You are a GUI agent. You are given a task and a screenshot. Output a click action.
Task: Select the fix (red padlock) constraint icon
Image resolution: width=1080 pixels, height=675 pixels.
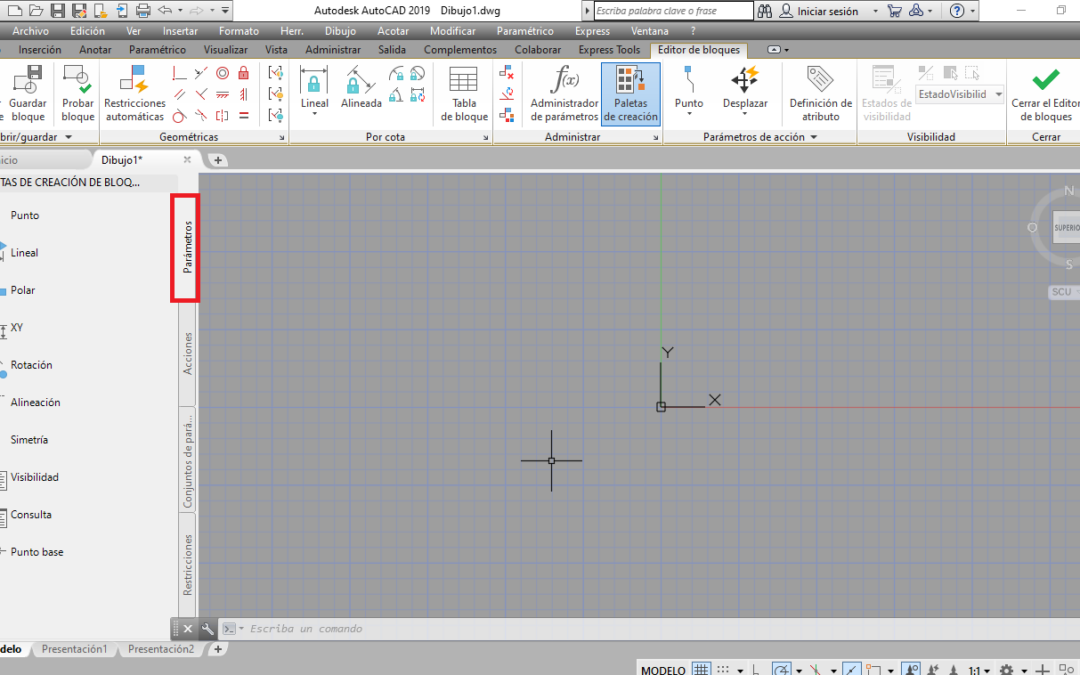243,73
